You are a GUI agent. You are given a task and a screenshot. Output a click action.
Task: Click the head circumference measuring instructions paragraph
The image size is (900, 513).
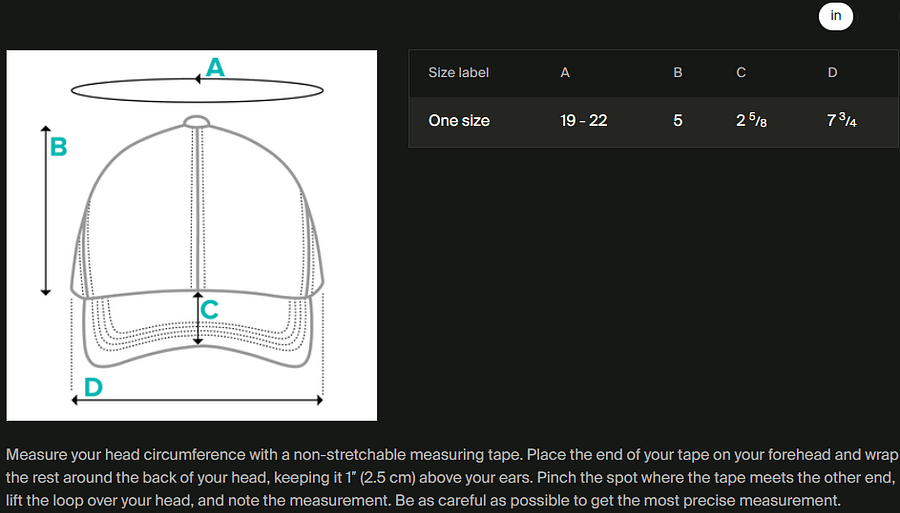pos(451,477)
